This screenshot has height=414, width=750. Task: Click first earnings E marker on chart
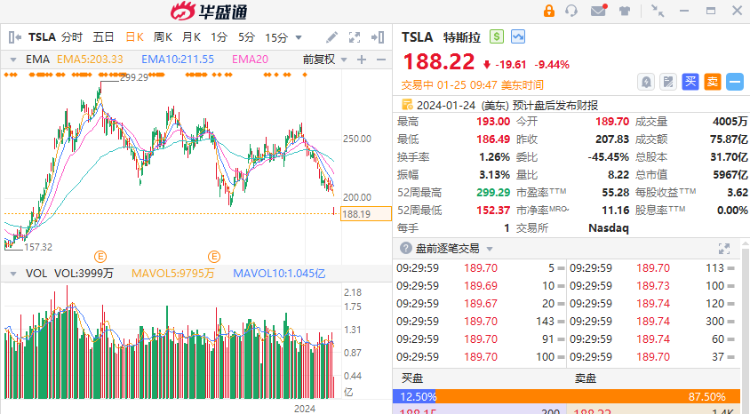100,257
